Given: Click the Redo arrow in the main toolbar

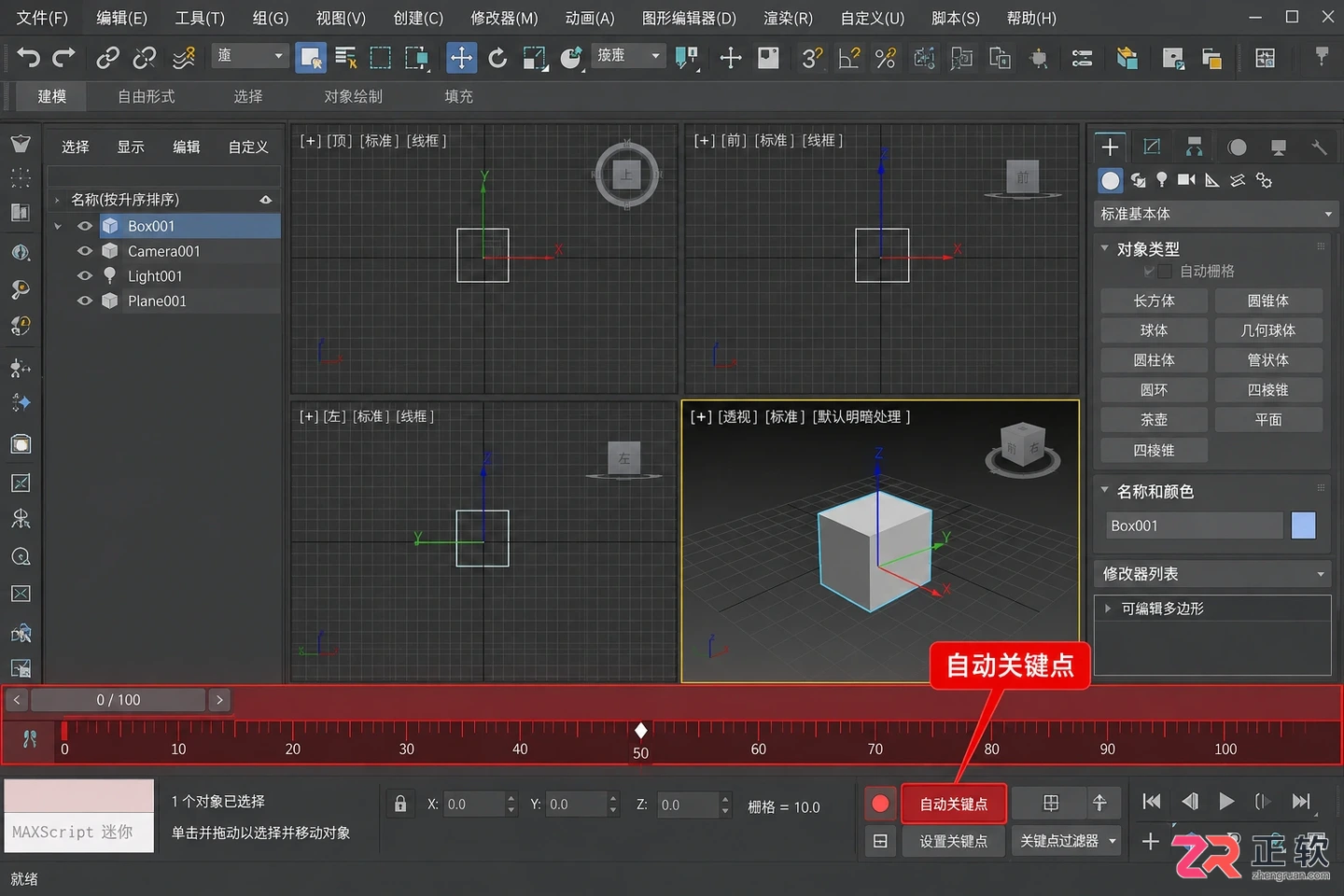Looking at the screenshot, I should 63,58.
